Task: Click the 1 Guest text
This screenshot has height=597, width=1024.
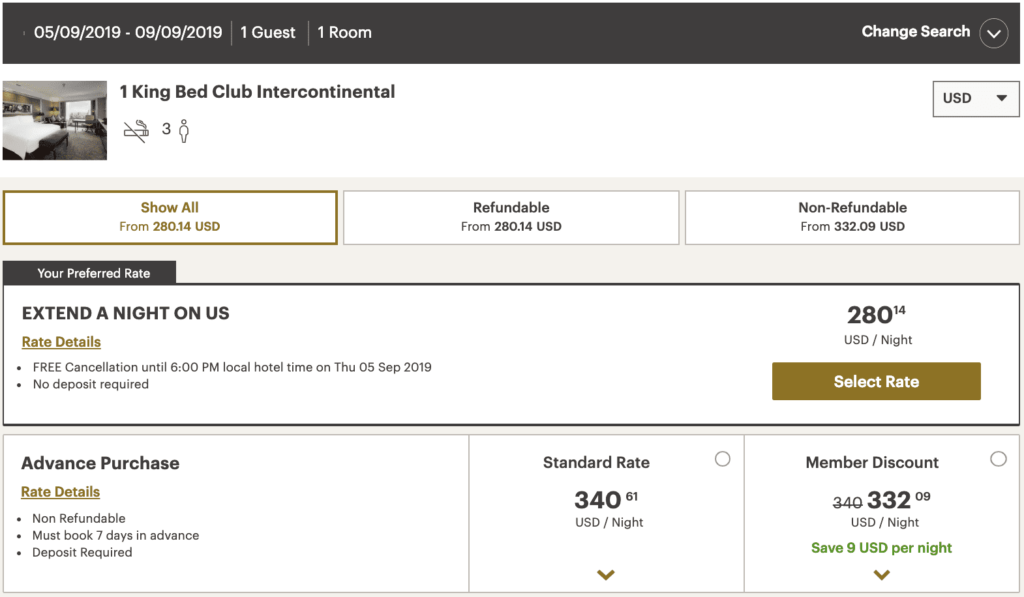Action: [268, 33]
